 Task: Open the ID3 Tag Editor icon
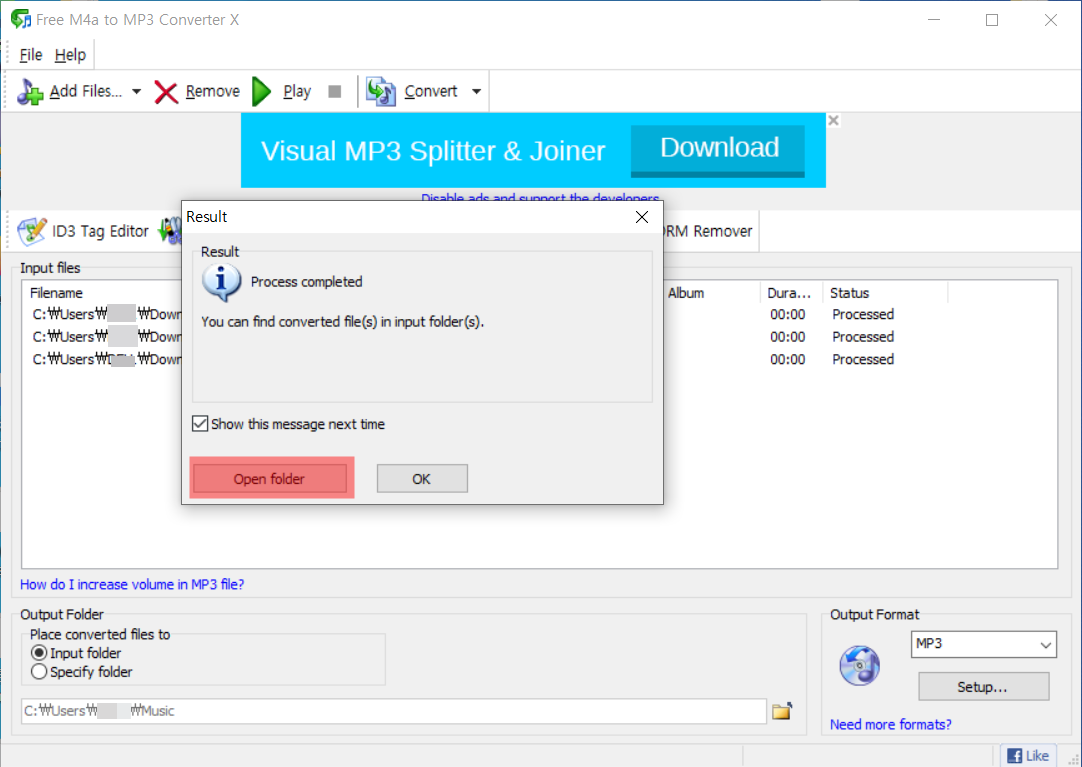point(32,231)
